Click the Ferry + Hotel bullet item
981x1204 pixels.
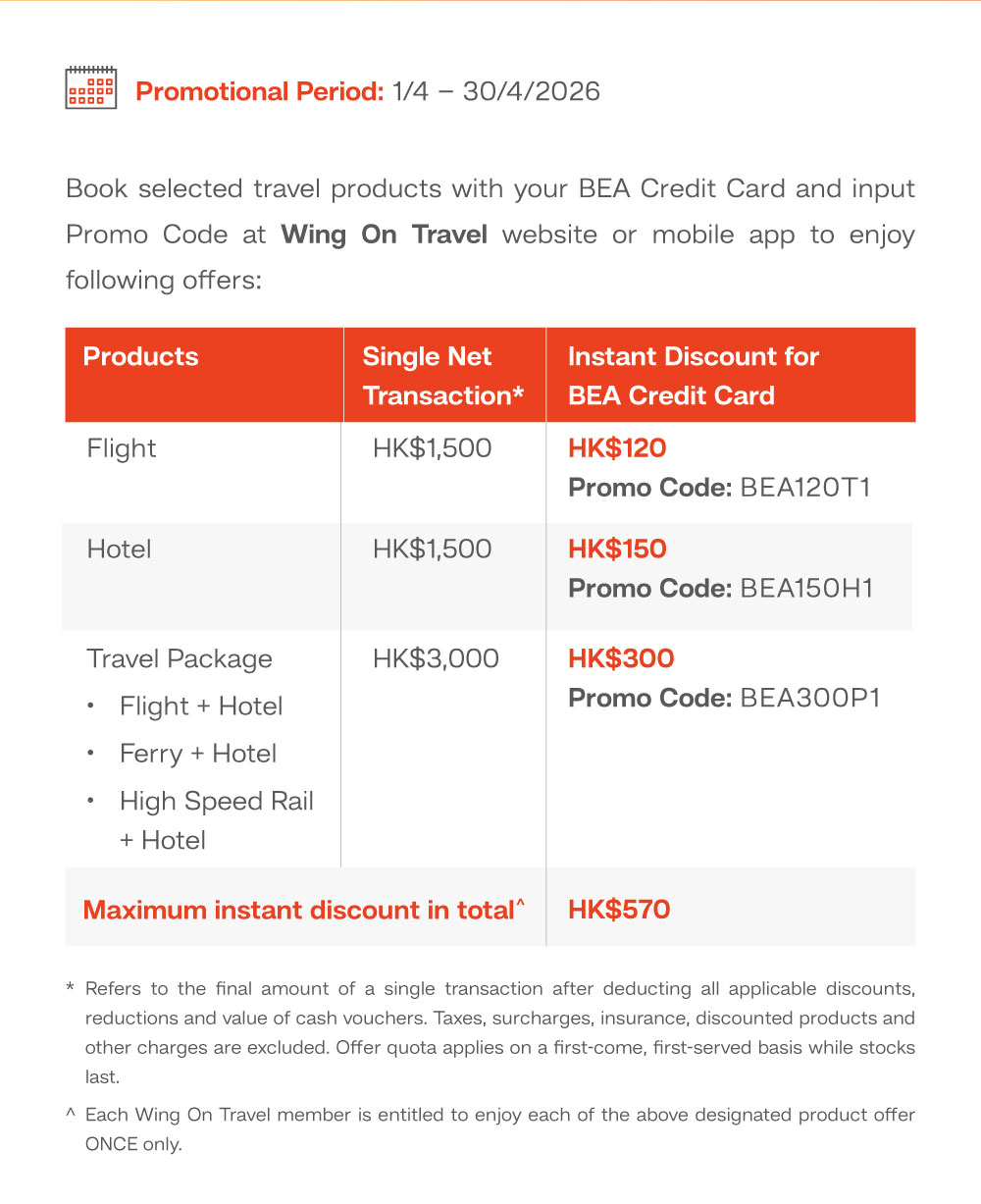198,754
